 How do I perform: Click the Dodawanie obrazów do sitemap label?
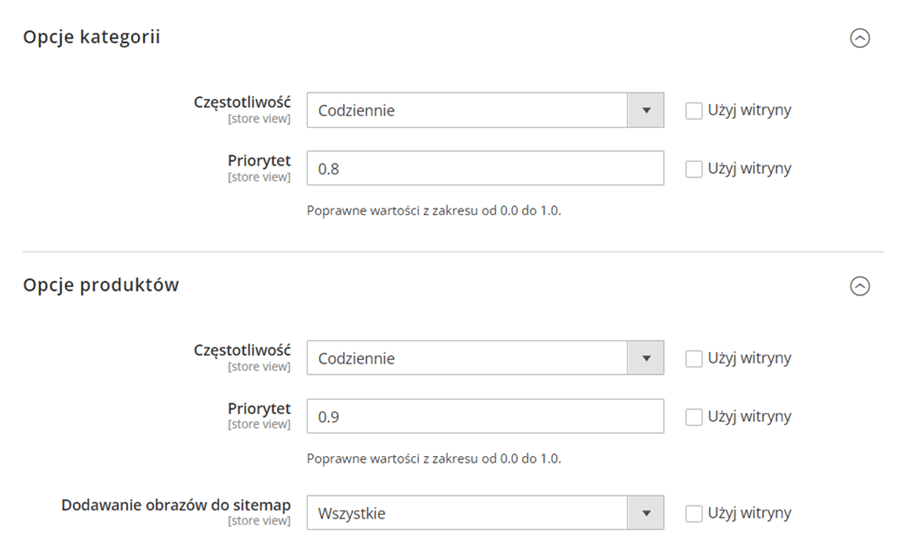pyautogui.click(x=176, y=505)
